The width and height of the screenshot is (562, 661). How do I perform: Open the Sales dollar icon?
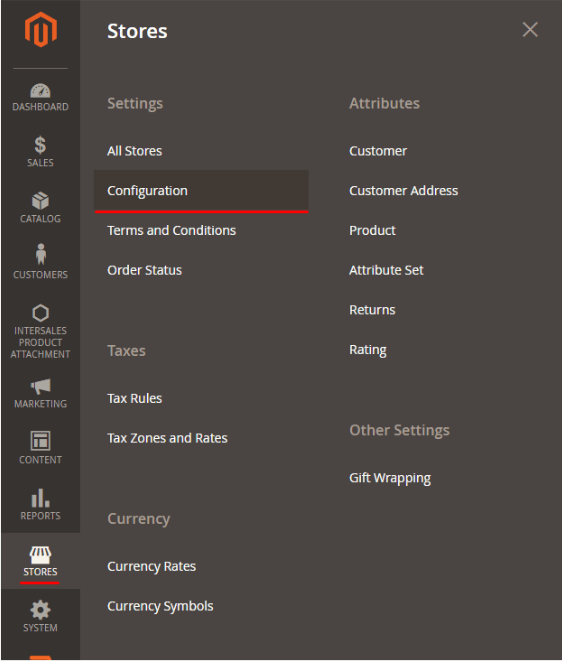click(x=40, y=145)
